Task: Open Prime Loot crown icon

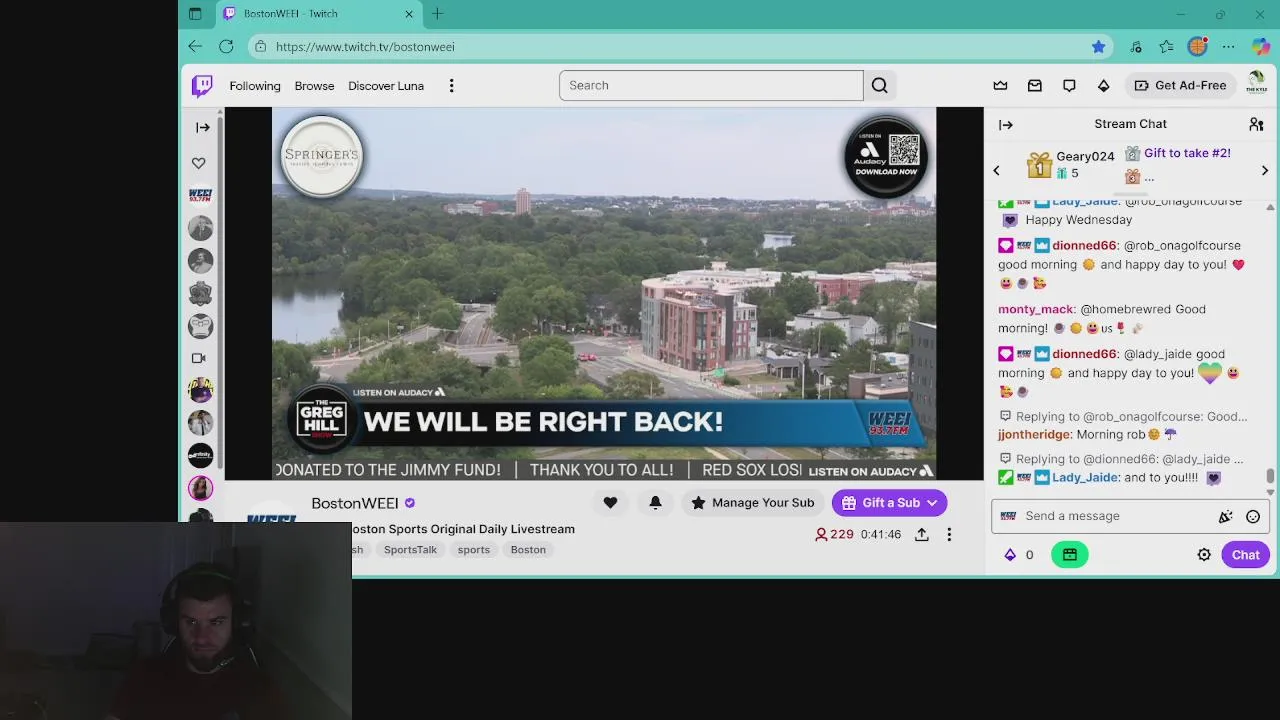Action: (x=1000, y=86)
